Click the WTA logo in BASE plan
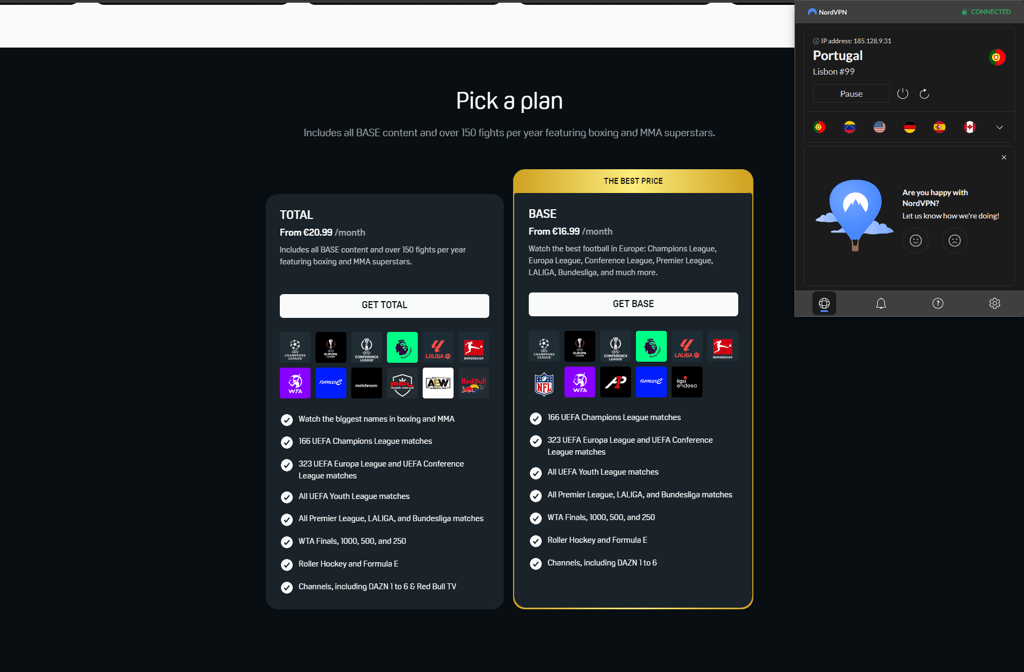1024x672 pixels. point(580,382)
